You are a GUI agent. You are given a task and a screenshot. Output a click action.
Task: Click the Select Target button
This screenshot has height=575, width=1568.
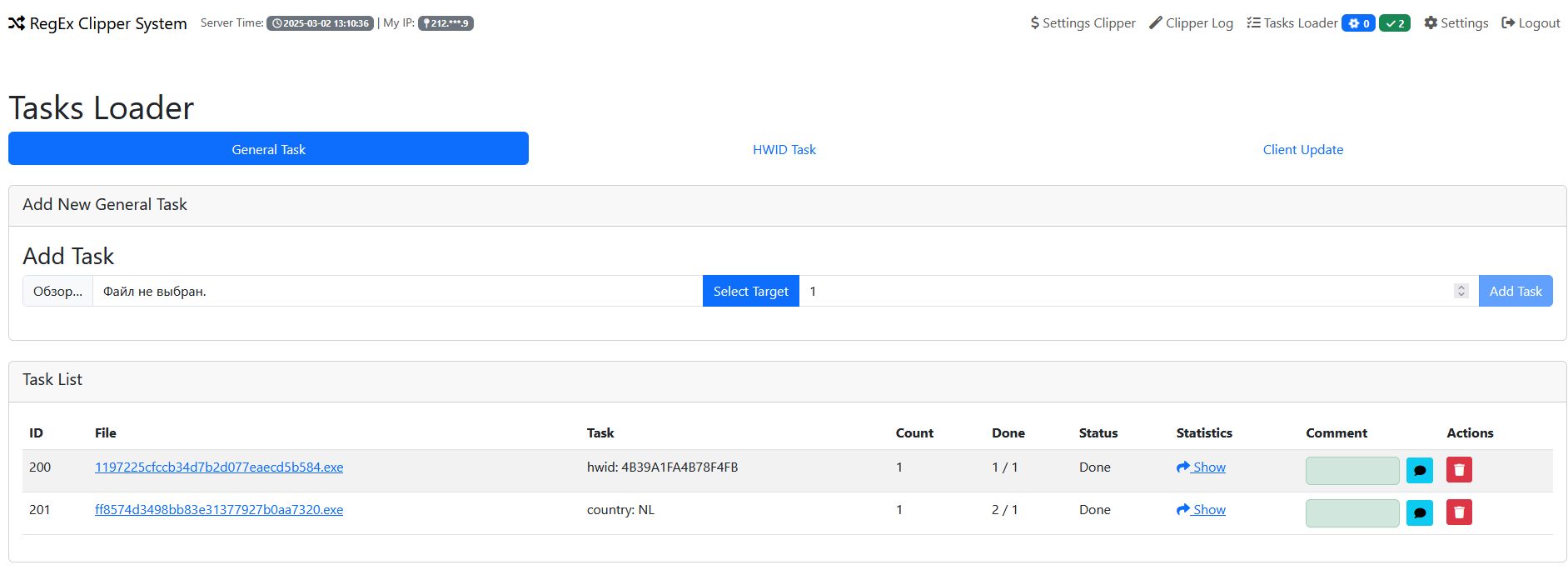coord(751,291)
